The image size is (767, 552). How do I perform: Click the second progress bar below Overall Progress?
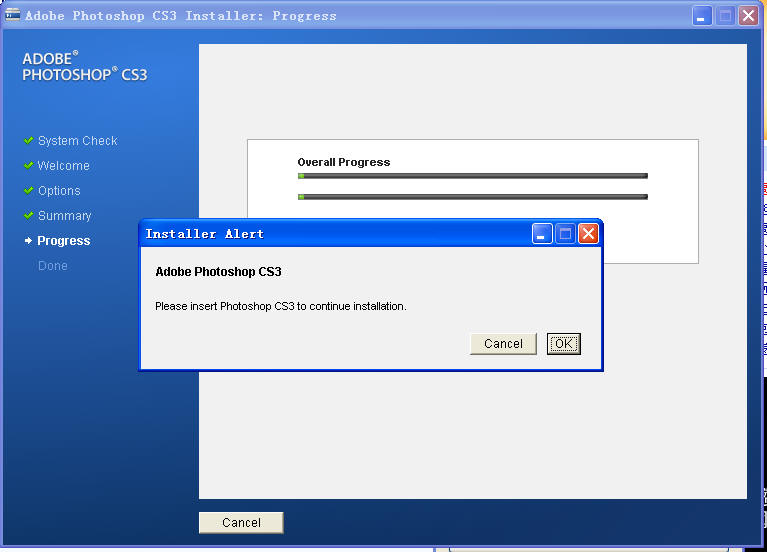pyautogui.click(x=473, y=197)
